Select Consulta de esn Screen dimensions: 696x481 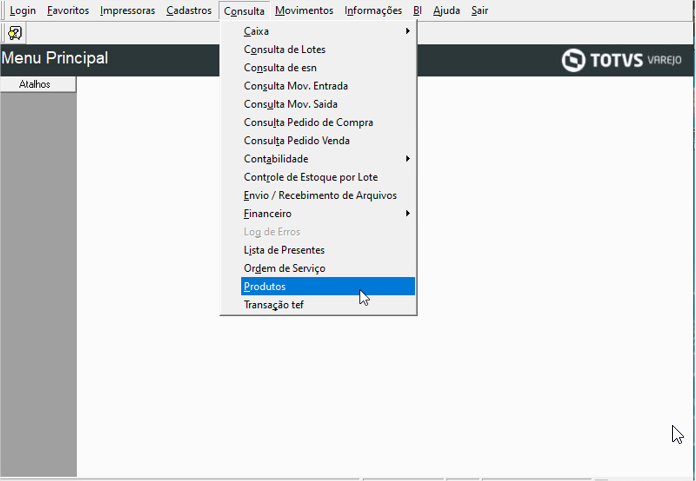(x=328, y=67)
